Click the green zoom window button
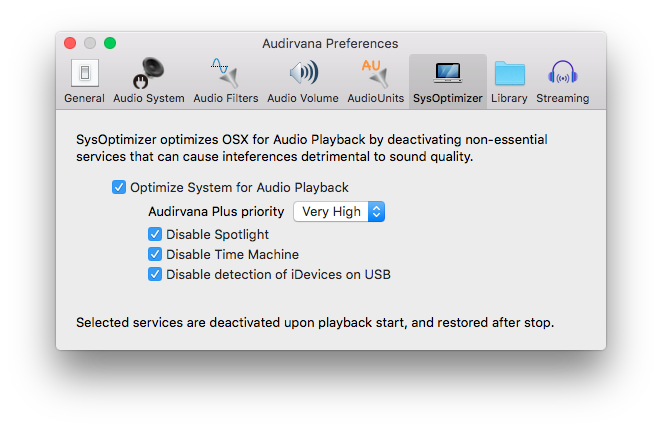 110,43
